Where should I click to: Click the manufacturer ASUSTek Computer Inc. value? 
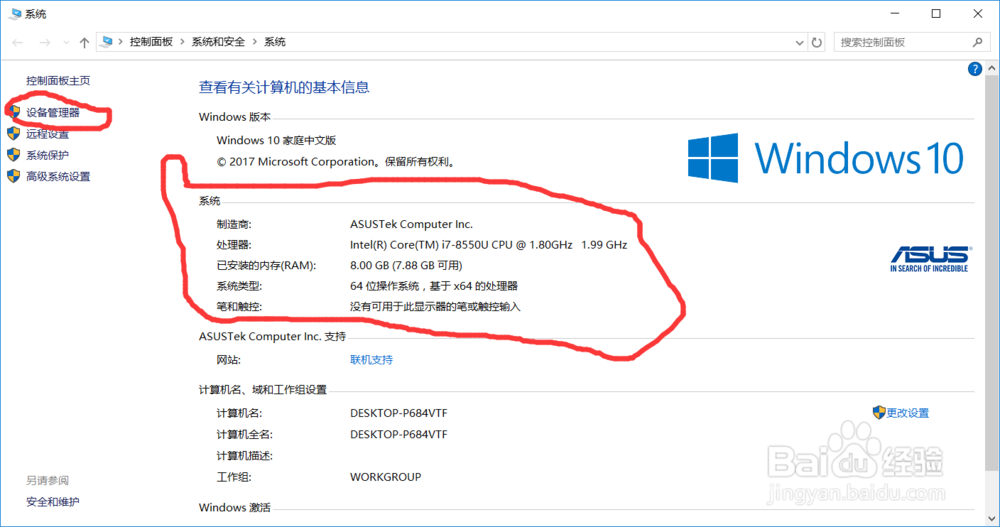[x=411, y=225]
